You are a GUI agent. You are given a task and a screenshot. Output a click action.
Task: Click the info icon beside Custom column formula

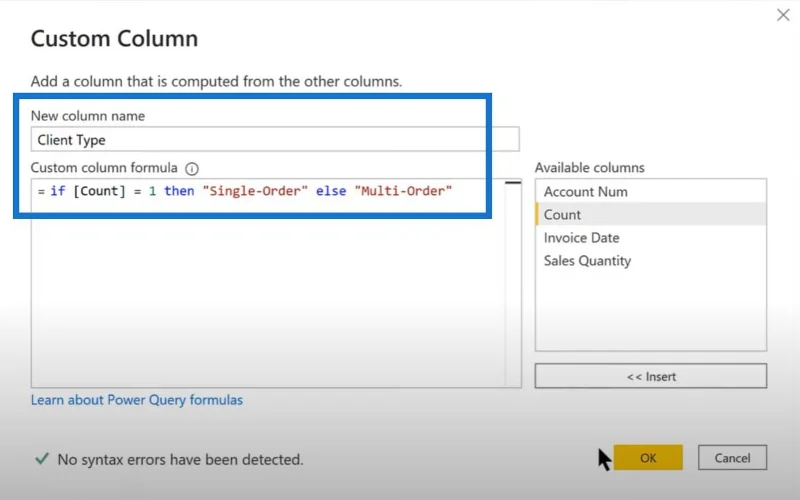192,168
